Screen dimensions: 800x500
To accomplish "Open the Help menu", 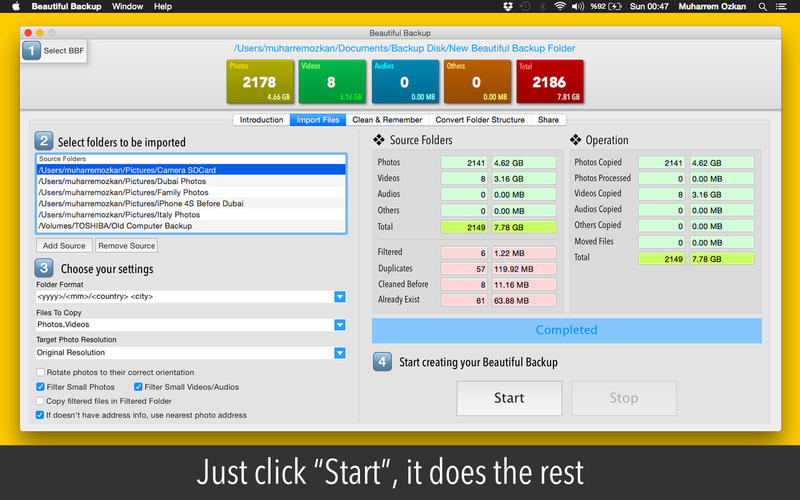I will (x=163, y=7).
